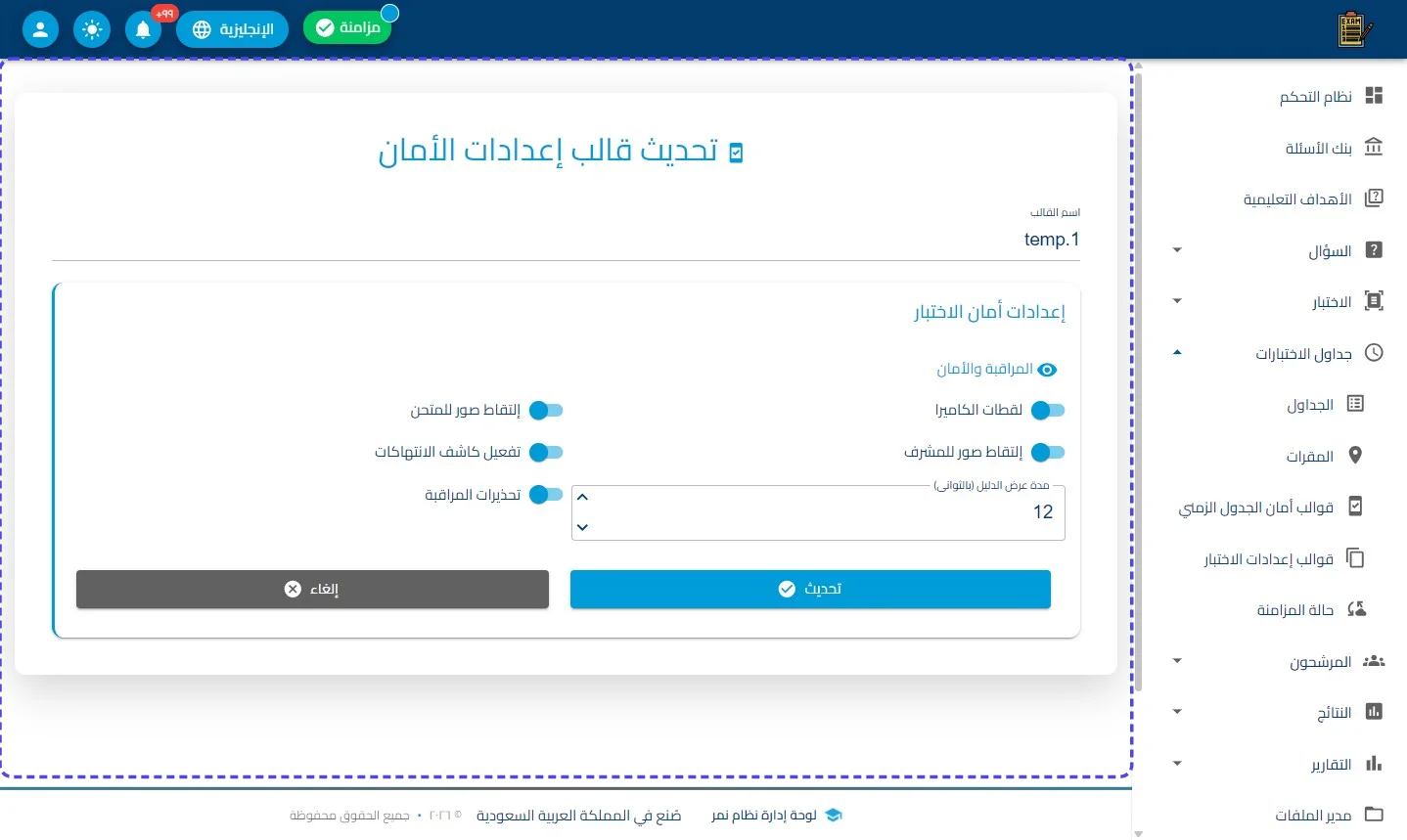Click the الأهداف التعليمية icon

(x=1374, y=198)
